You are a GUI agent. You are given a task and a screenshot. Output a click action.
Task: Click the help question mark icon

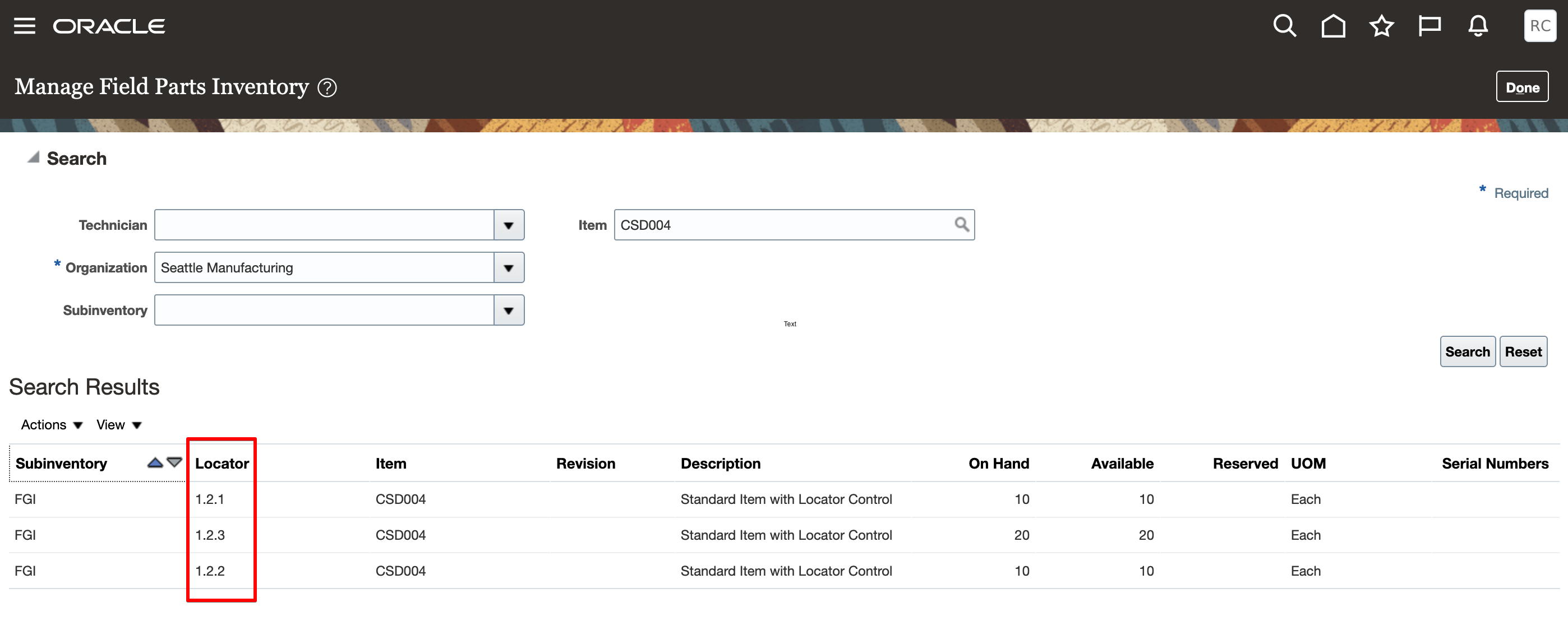coord(327,88)
